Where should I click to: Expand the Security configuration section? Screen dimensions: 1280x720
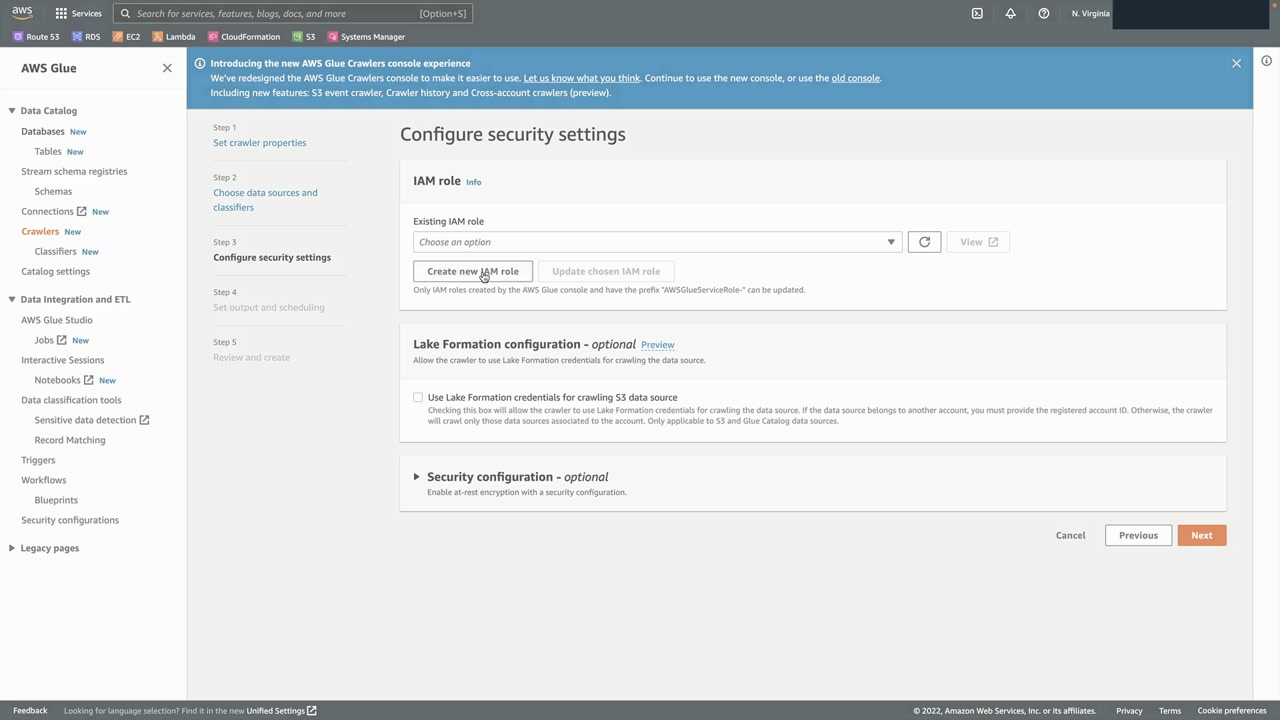pos(416,477)
